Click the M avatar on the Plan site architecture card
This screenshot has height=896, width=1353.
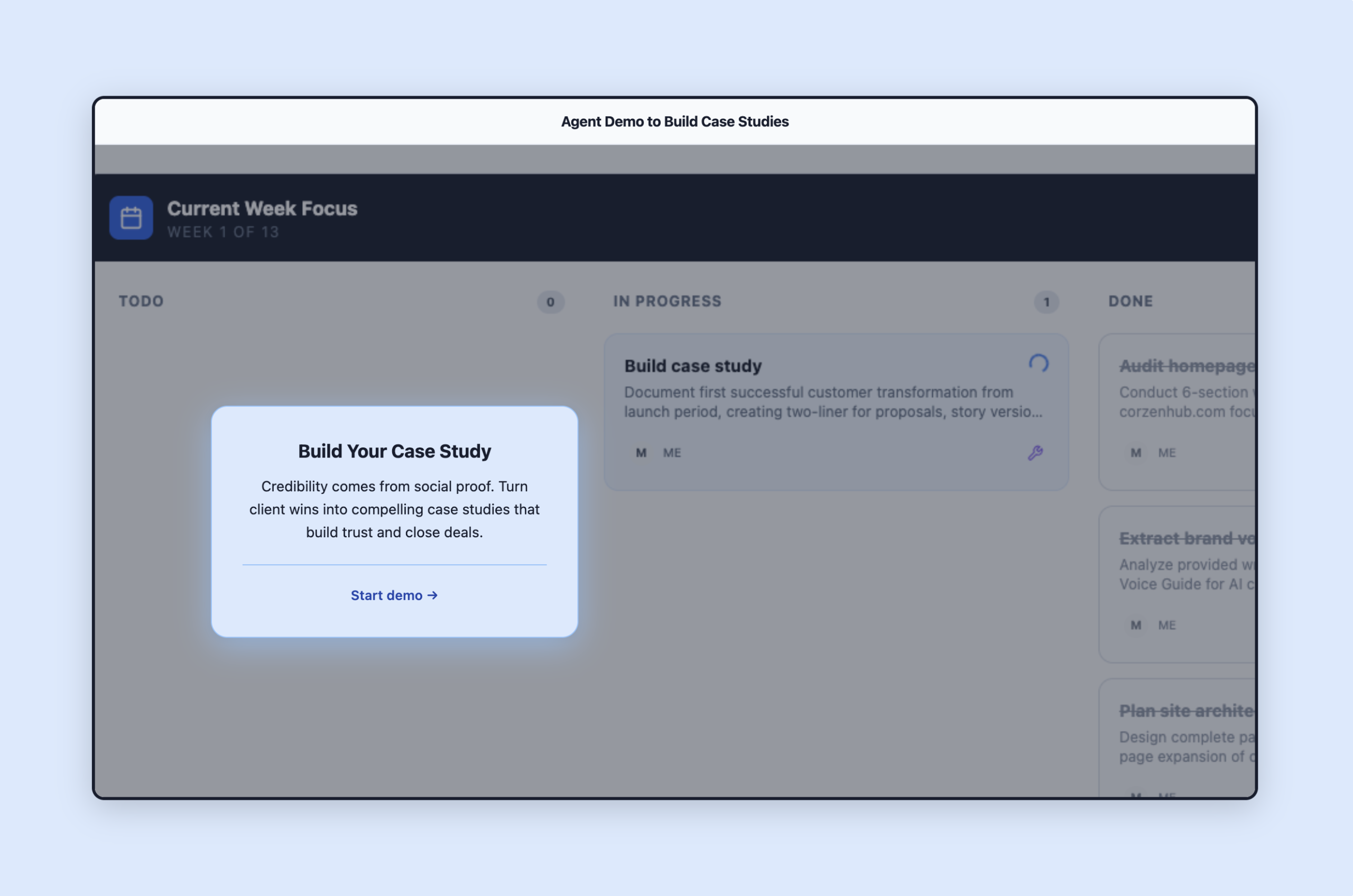point(1135,794)
